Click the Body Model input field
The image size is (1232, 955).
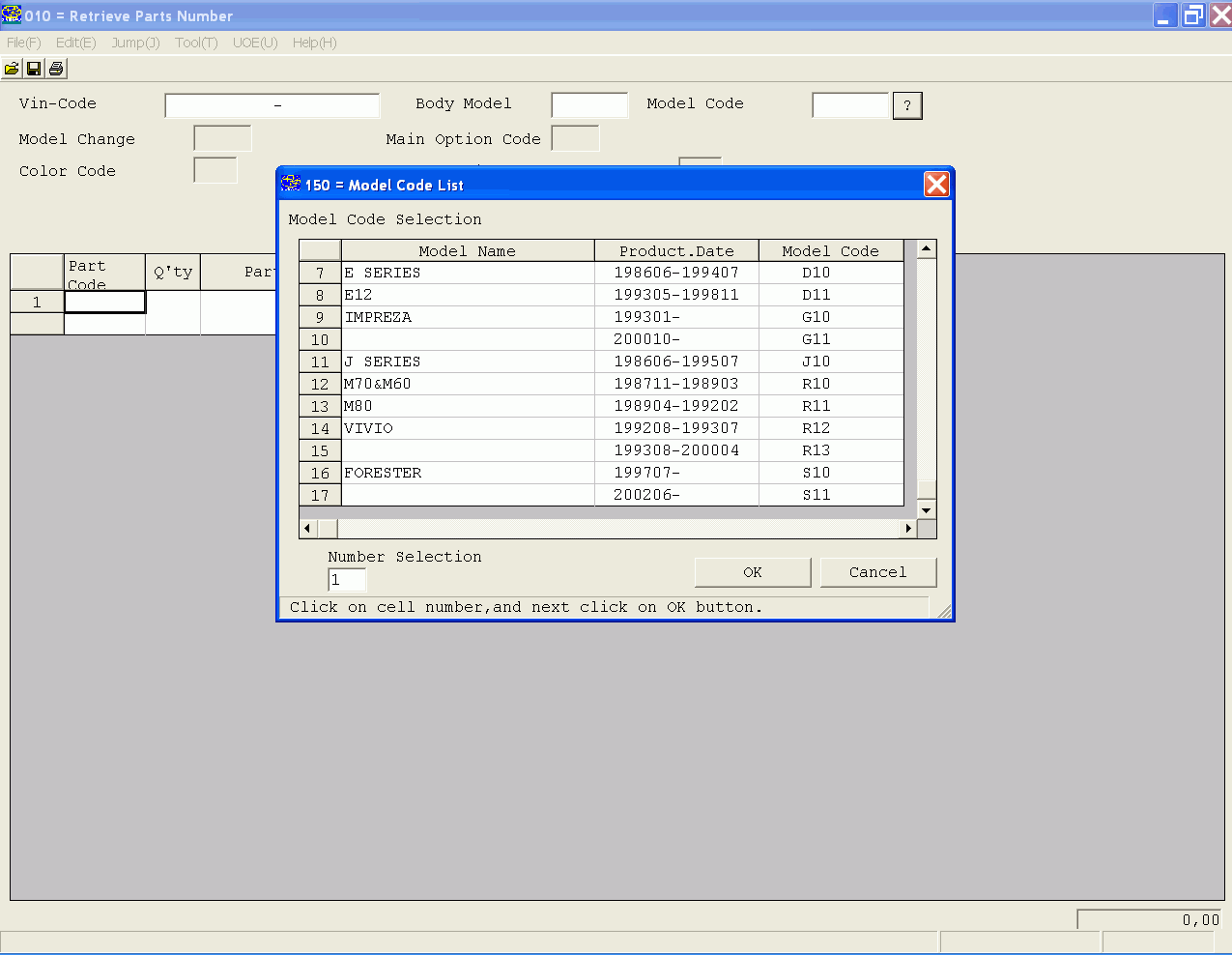(x=589, y=105)
